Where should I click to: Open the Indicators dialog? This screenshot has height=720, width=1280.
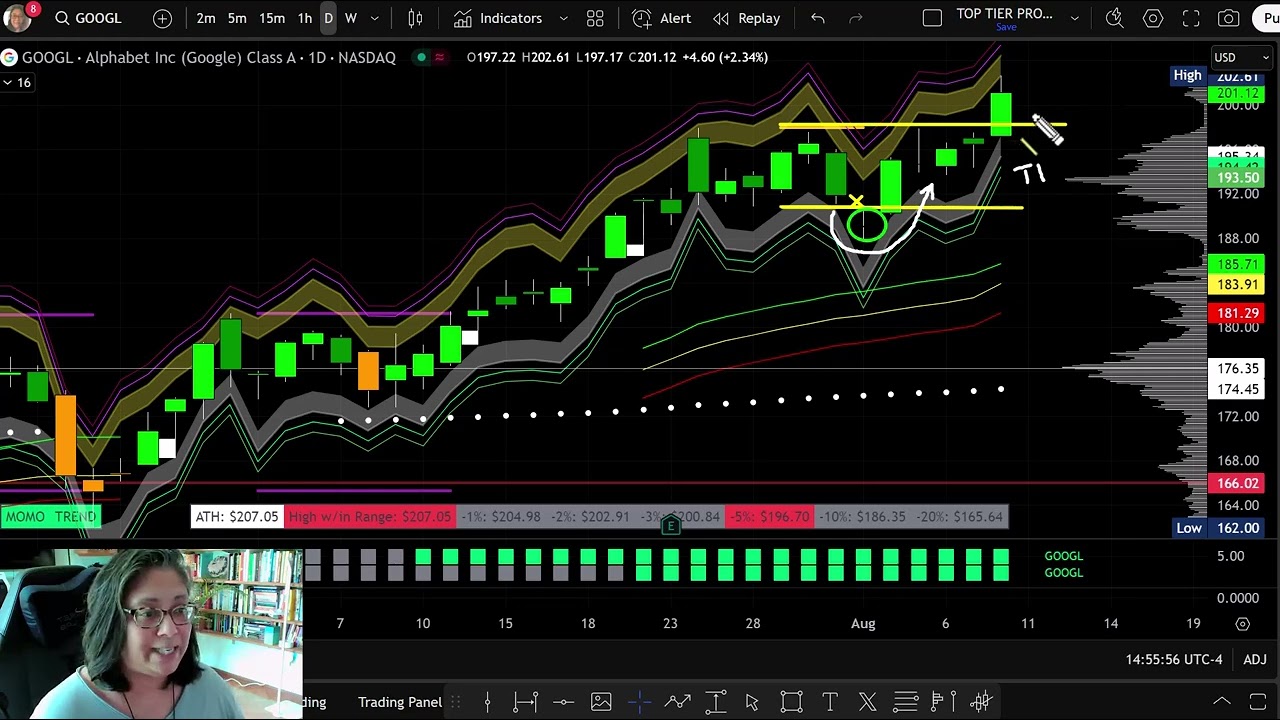click(497, 18)
